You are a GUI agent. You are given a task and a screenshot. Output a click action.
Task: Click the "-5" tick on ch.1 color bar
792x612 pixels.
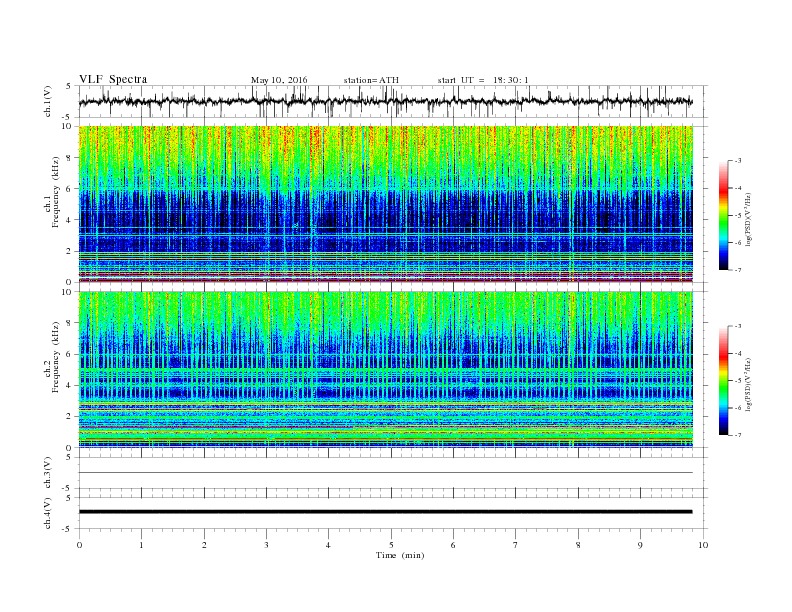[738, 216]
